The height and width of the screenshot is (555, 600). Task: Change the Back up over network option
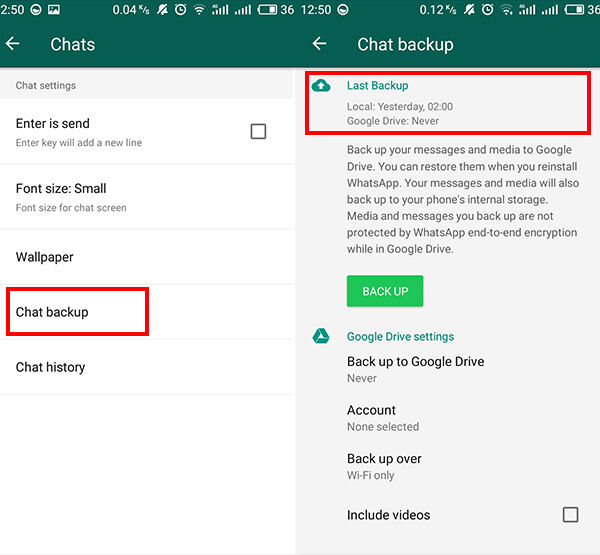(448, 466)
